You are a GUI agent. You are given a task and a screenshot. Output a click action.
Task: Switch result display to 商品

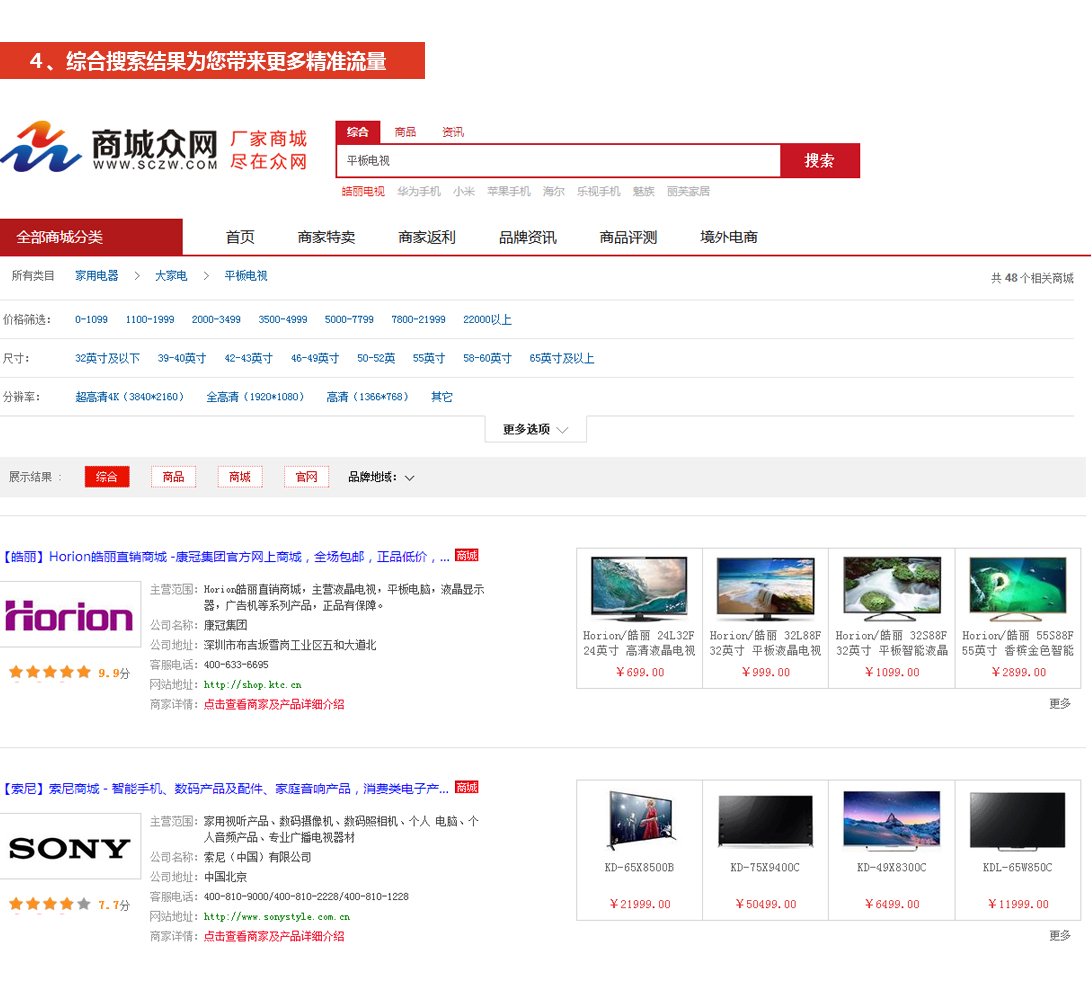(173, 477)
